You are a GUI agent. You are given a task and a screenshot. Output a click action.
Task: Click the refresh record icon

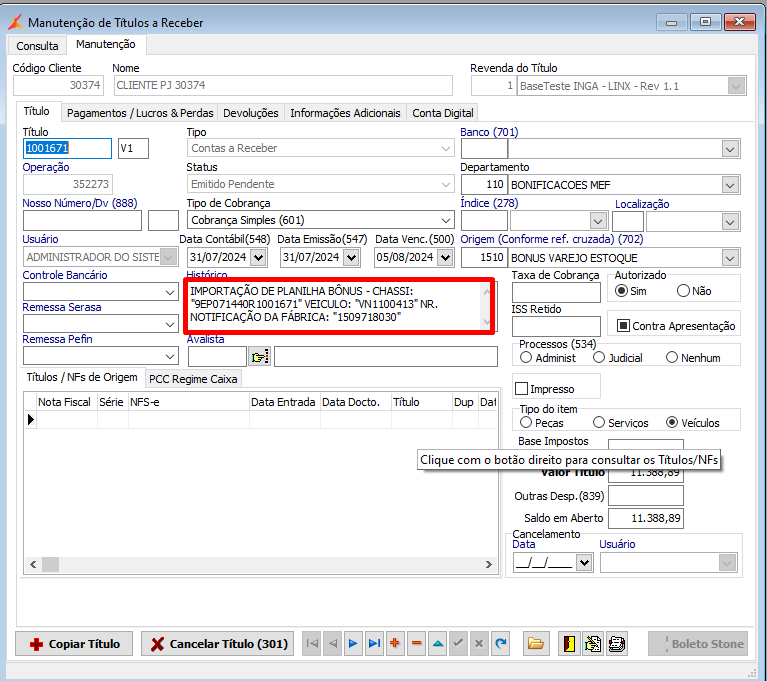(500, 644)
